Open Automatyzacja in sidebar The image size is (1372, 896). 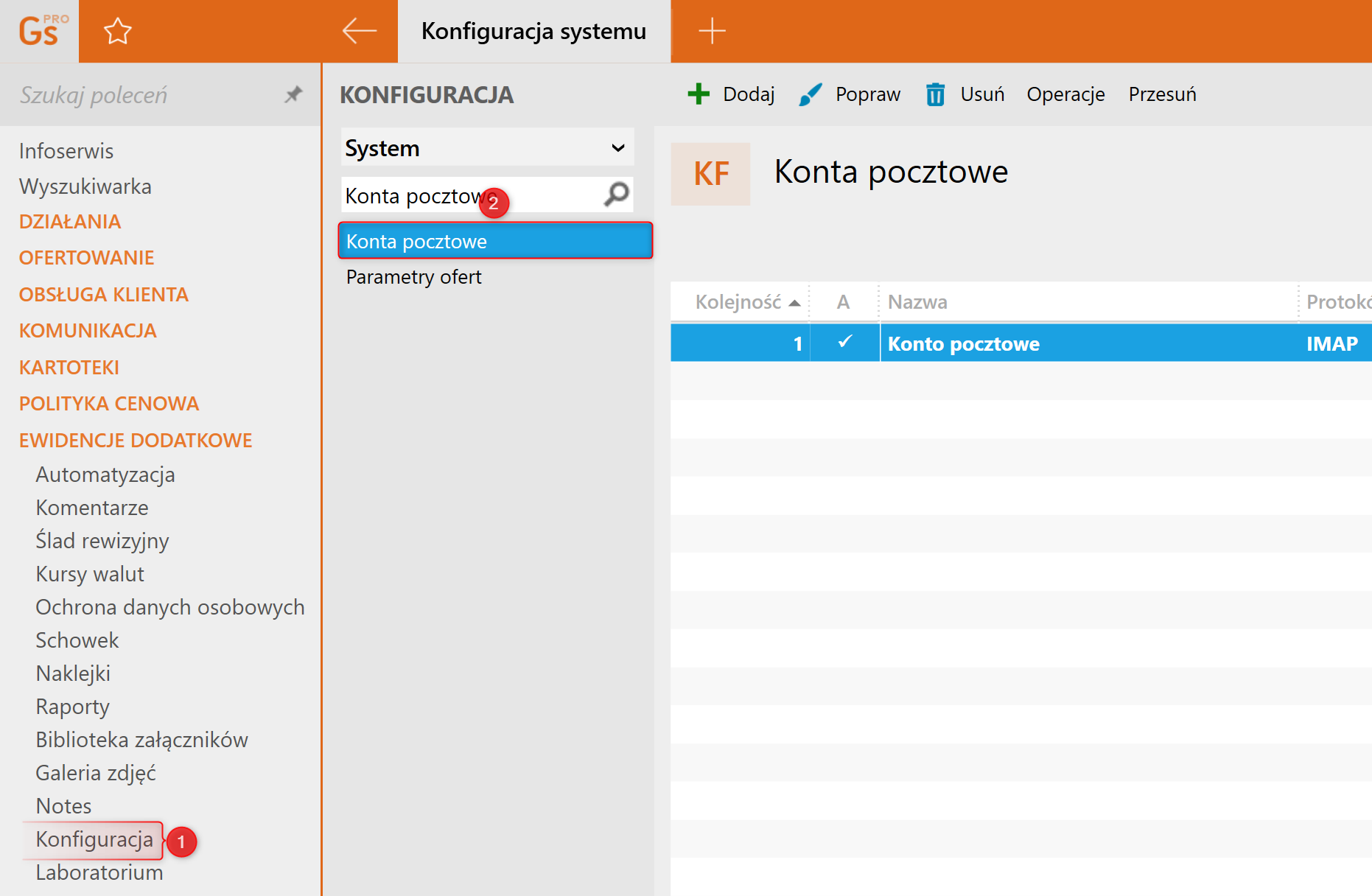point(105,475)
